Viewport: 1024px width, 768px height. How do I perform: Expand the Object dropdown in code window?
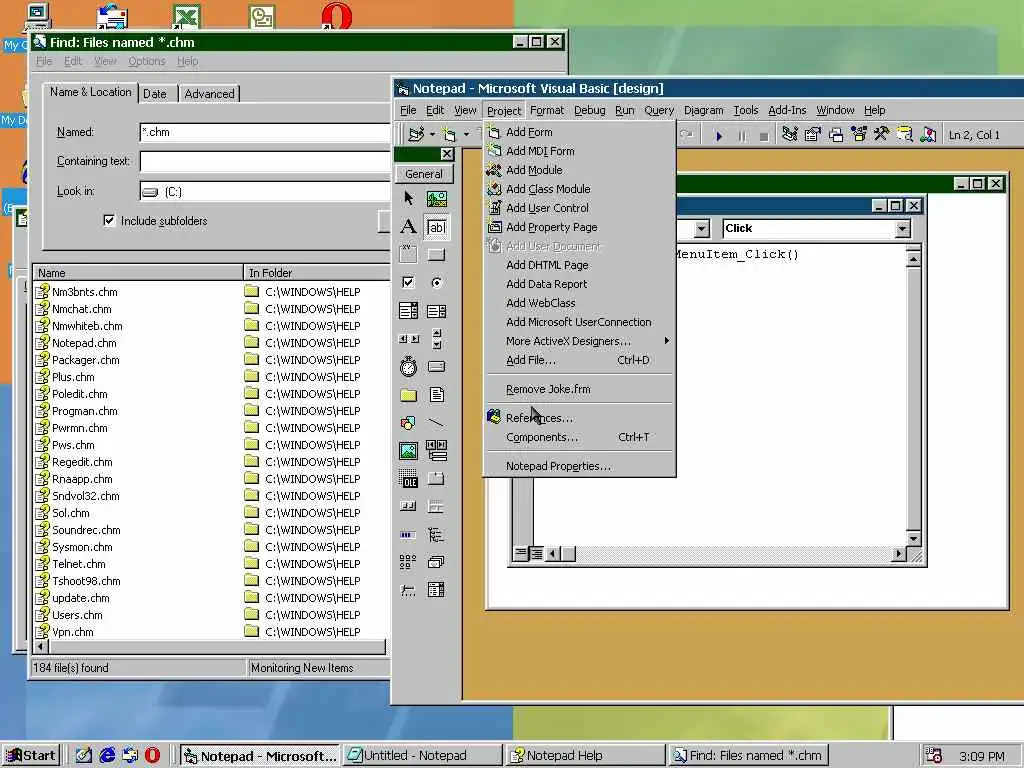[702, 229]
